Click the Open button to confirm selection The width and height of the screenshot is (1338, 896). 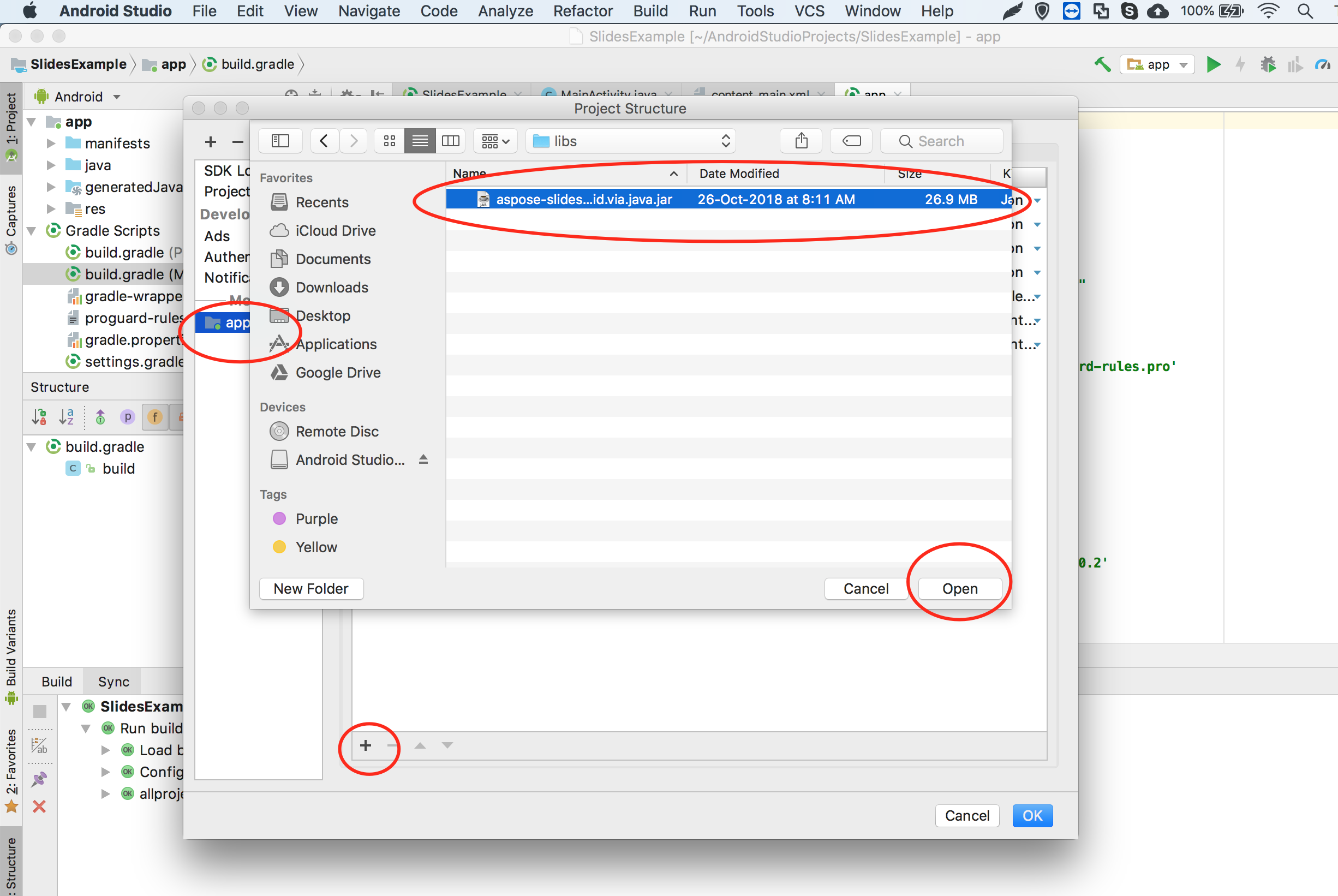958,588
